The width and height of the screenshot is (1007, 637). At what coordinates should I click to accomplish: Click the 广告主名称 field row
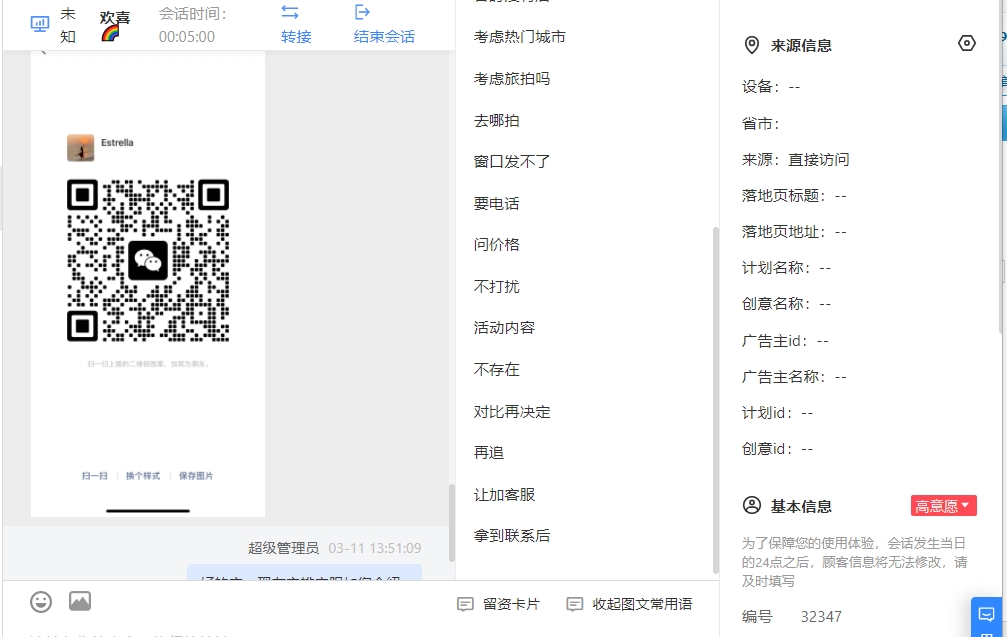click(x=794, y=377)
